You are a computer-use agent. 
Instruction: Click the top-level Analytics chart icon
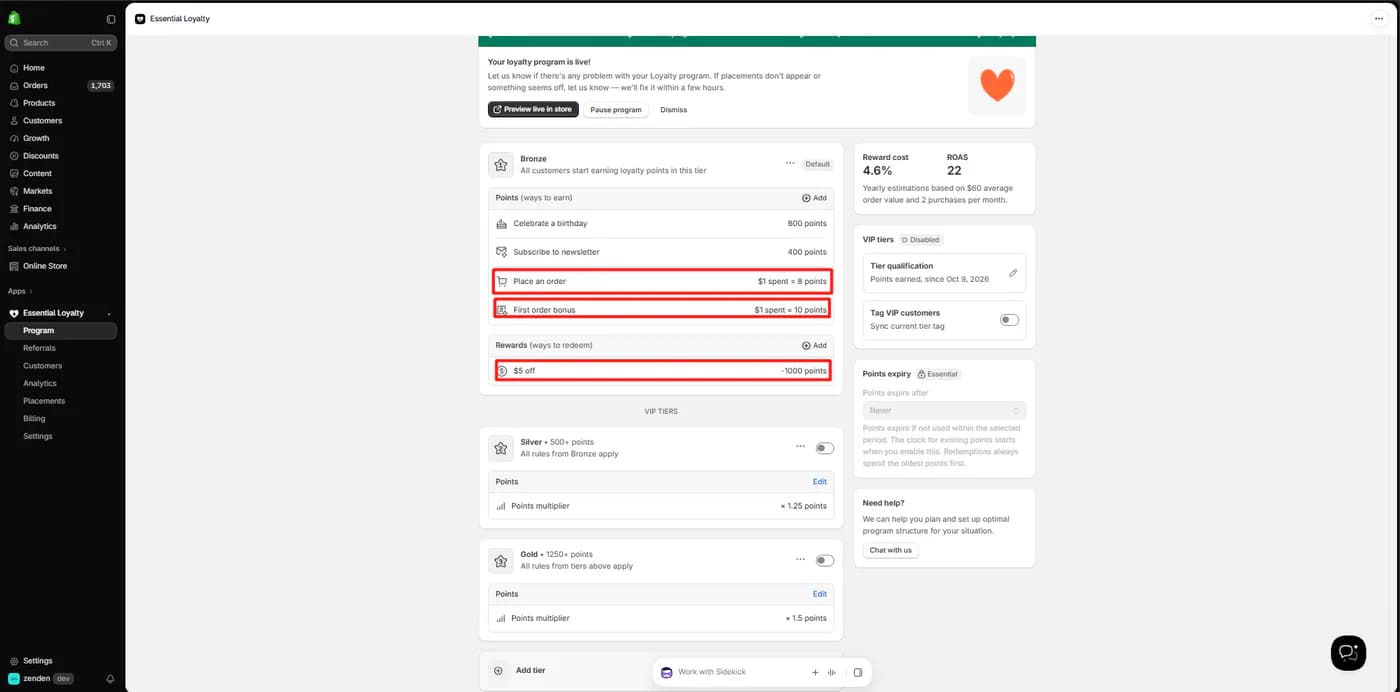click(x=14, y=226)
